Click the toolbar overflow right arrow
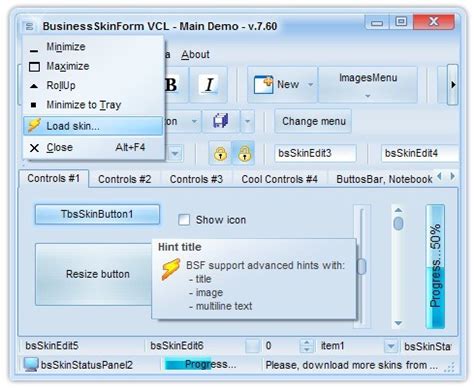 (x=452, y=85)
